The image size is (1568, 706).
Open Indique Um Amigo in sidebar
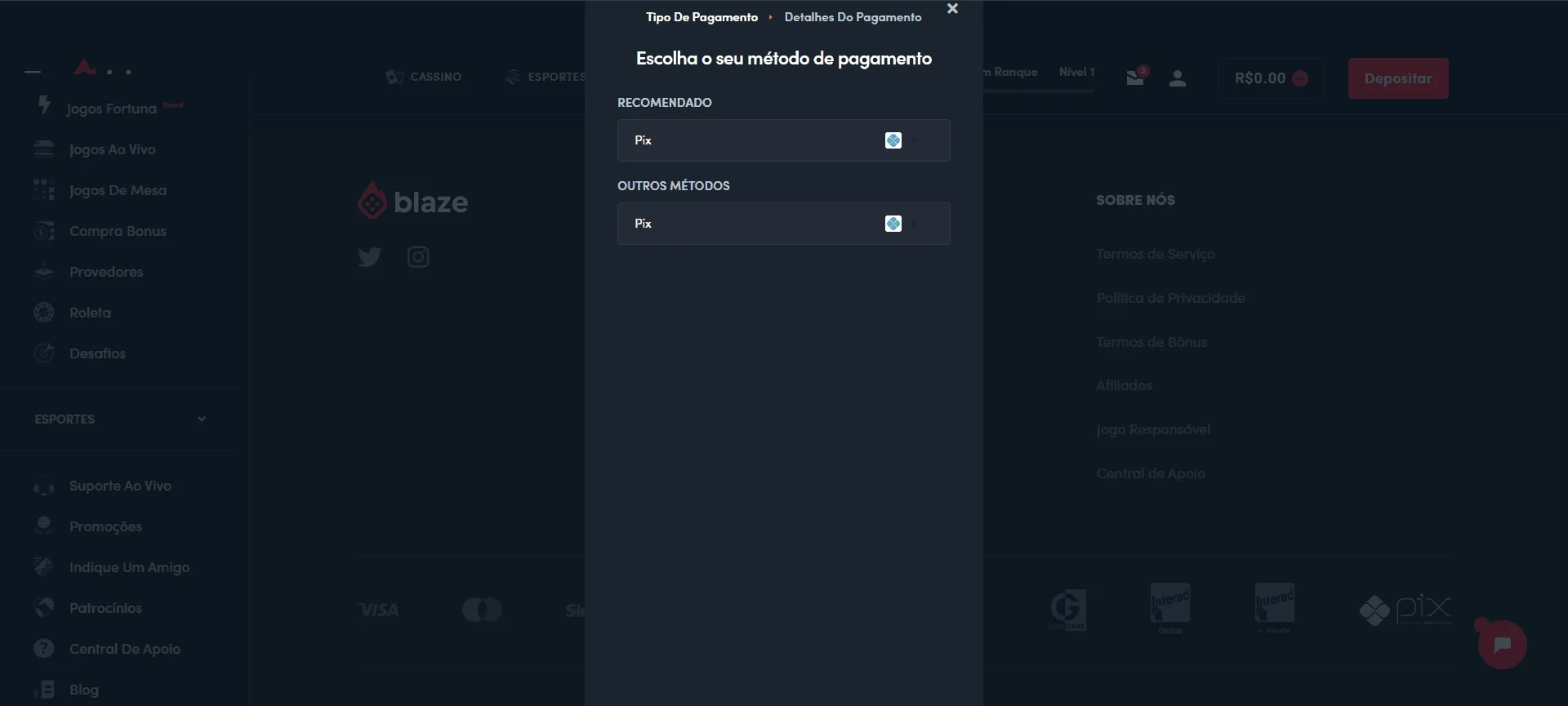pyautogui.click(x=129, y=567)
